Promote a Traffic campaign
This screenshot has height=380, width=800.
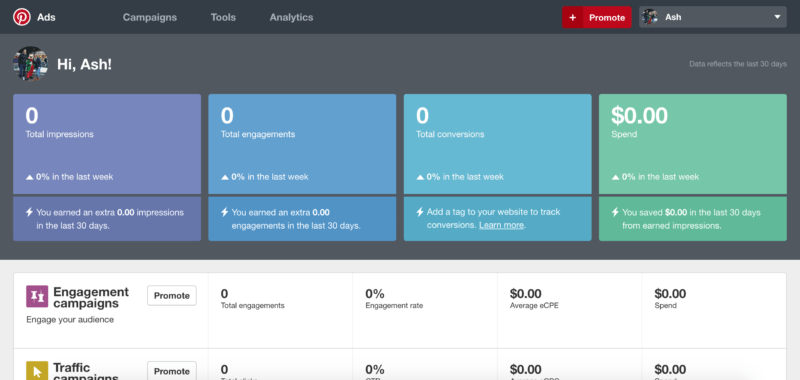click(x=172, y=371)
